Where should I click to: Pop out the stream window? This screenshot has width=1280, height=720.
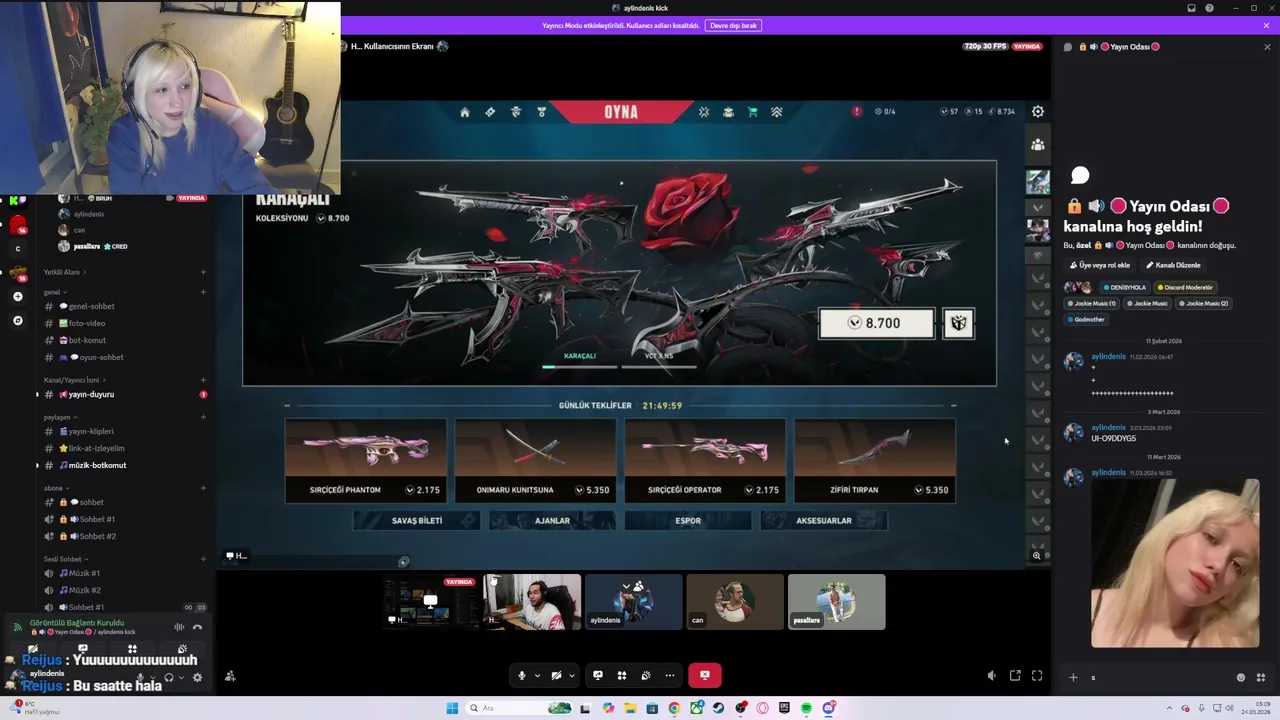pos(1015,676)
